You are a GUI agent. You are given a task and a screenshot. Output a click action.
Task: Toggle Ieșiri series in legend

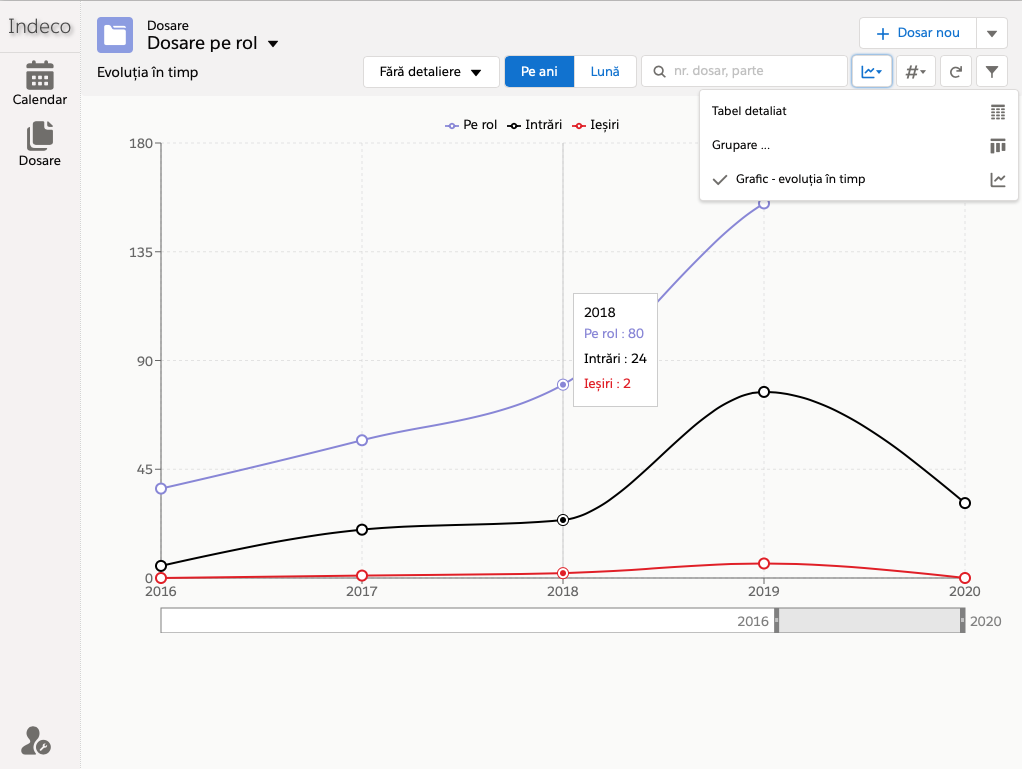click(597, 125)
